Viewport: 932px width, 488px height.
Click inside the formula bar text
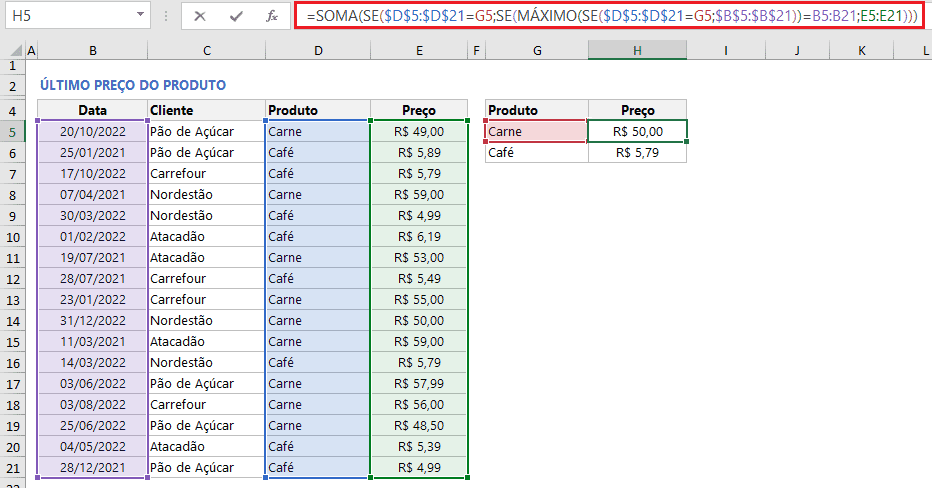pyautogui.click(x=610, y=16)
